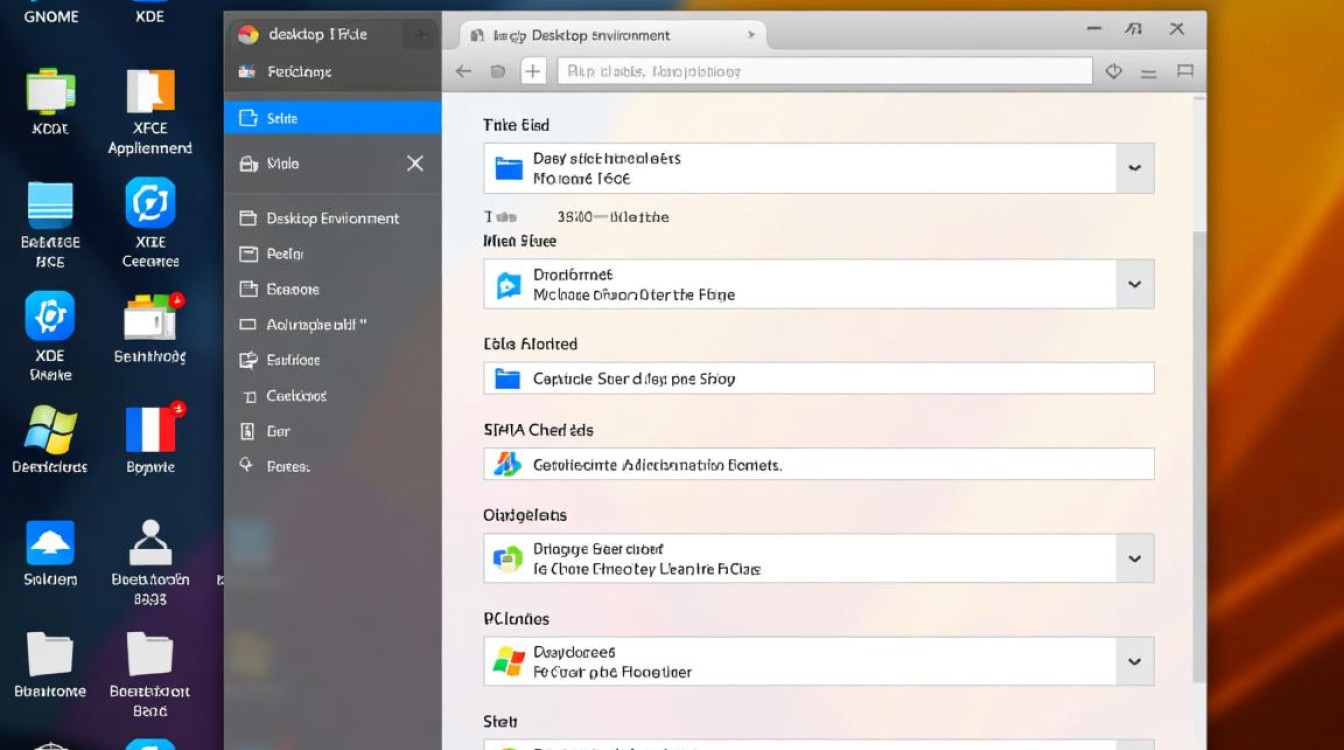The width and height of the screenshot is (1344, 750).
Task: Open the French flag Bopprte desktop icon
Action: 150,430
